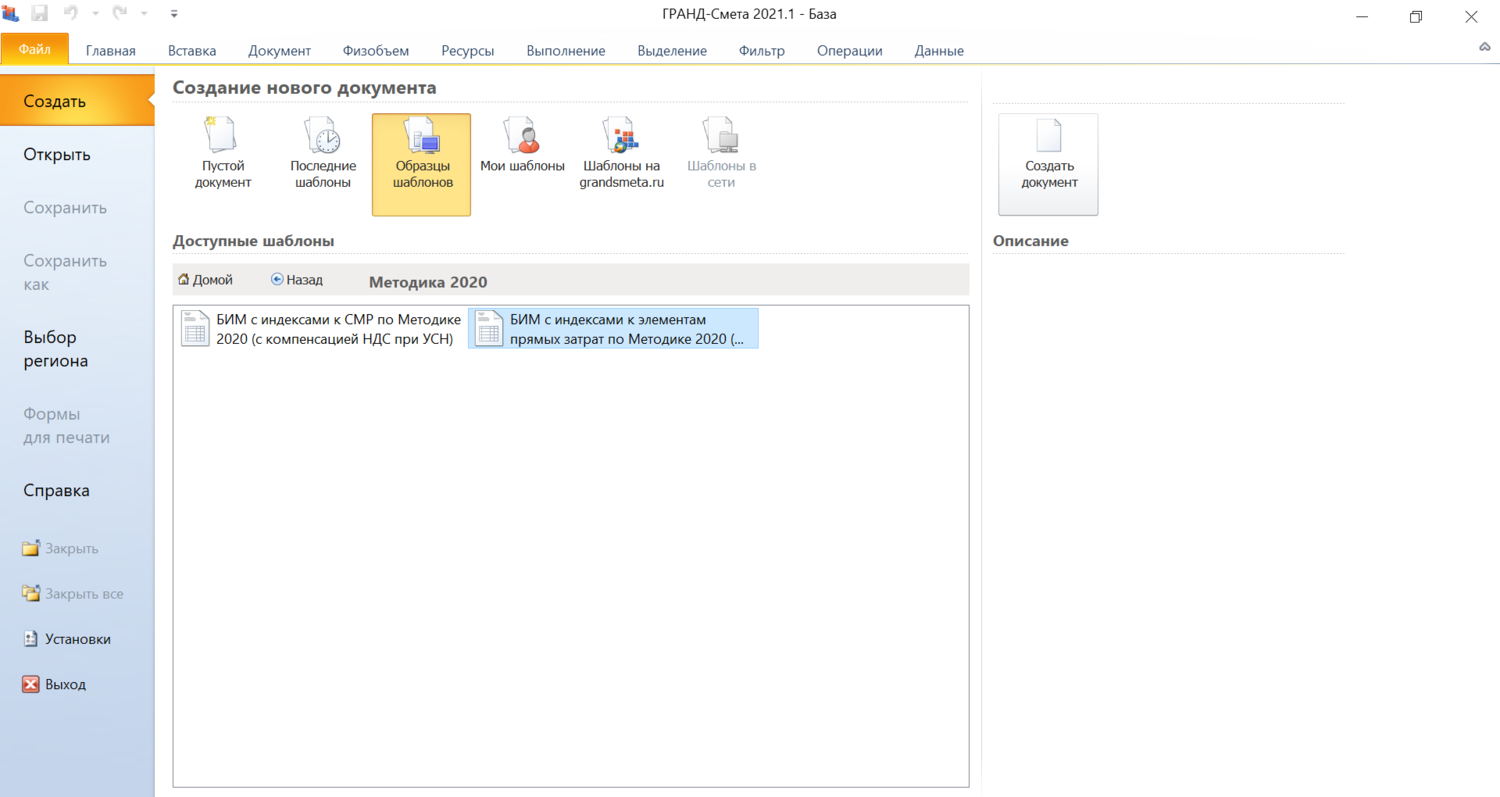
Task: Open the Фильтр ribbon tab
Action: pos(762,51)
